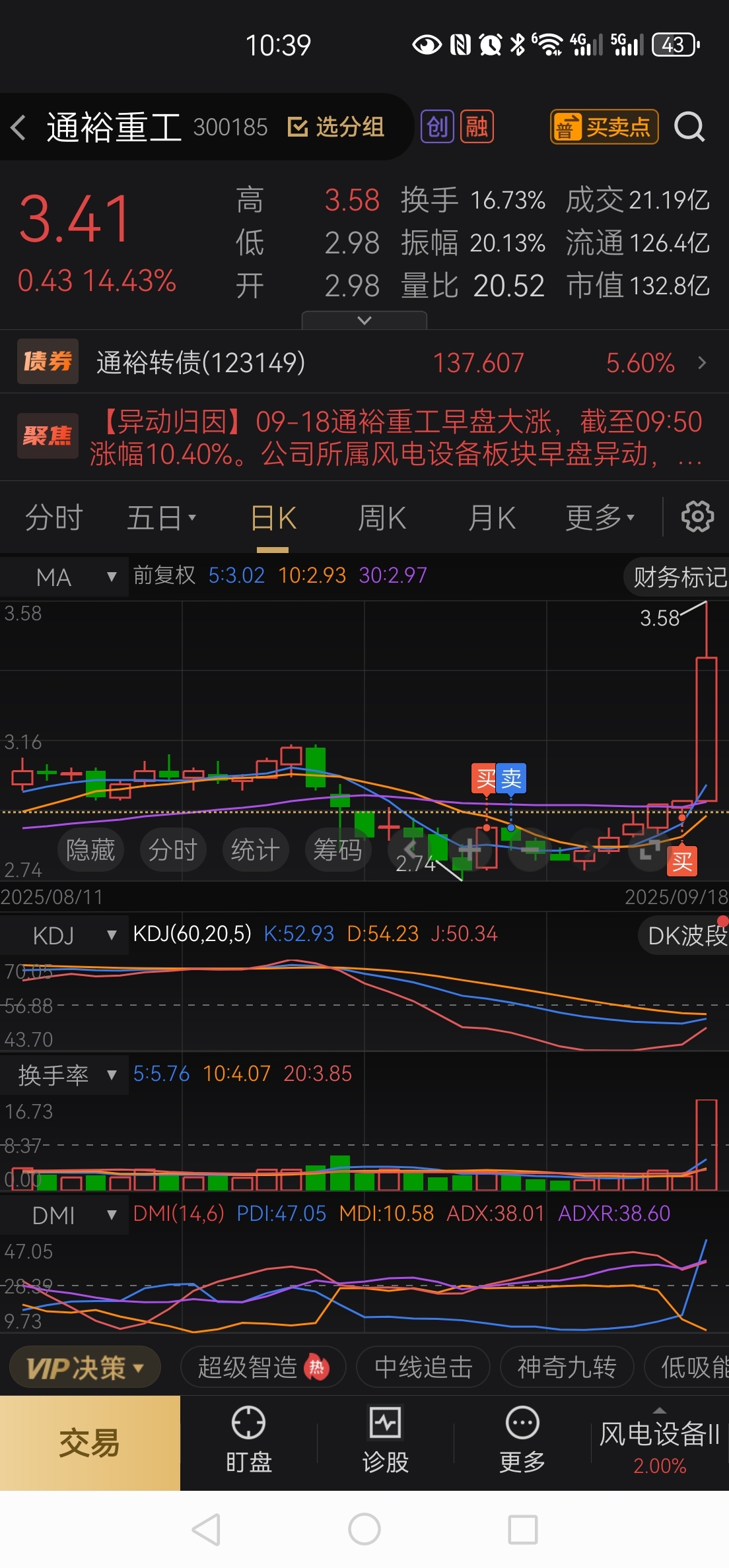Open chart settings gear icon

pos(697,517)
